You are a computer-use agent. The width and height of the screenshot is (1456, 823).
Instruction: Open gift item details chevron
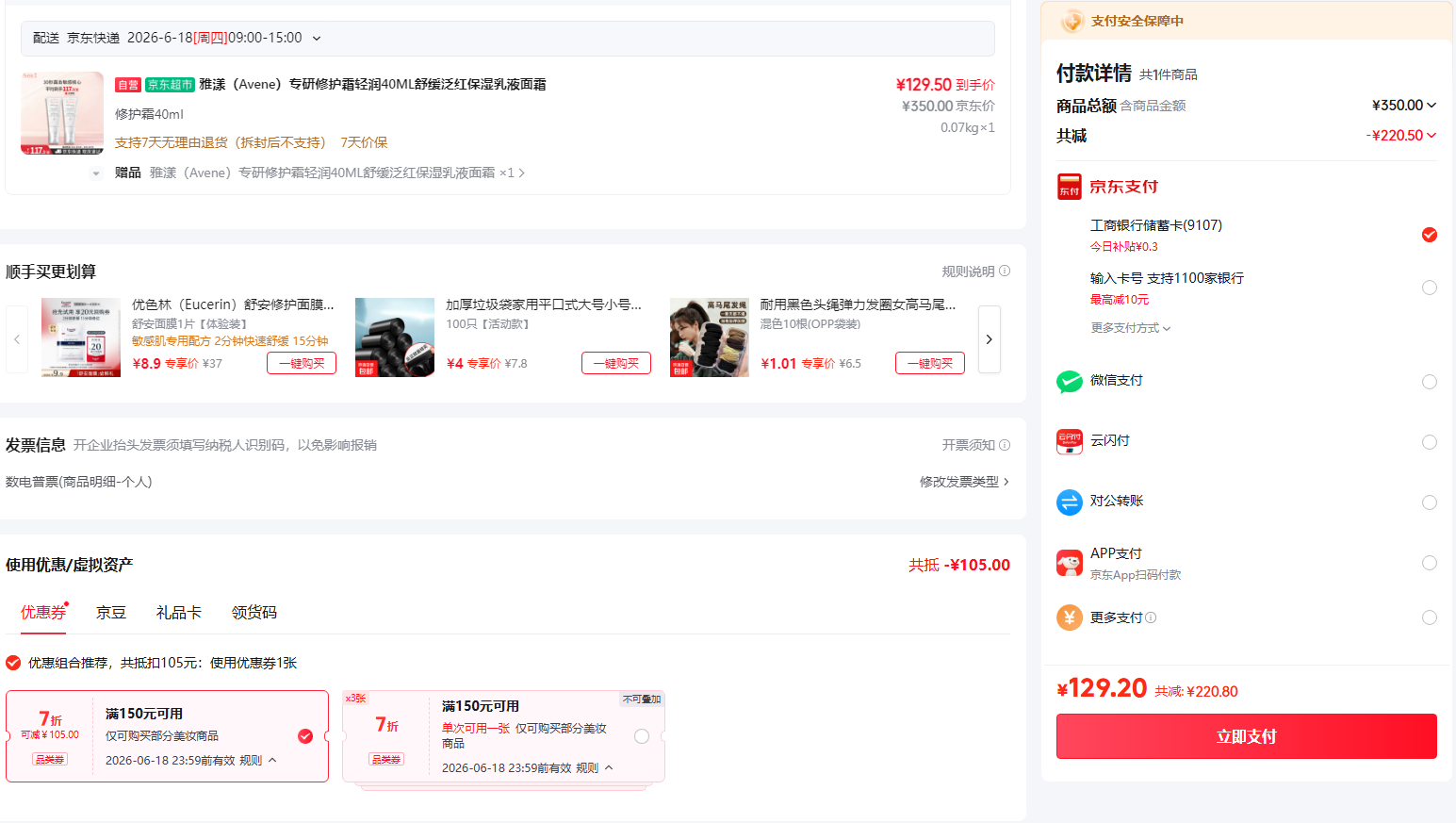click(521, 173)
